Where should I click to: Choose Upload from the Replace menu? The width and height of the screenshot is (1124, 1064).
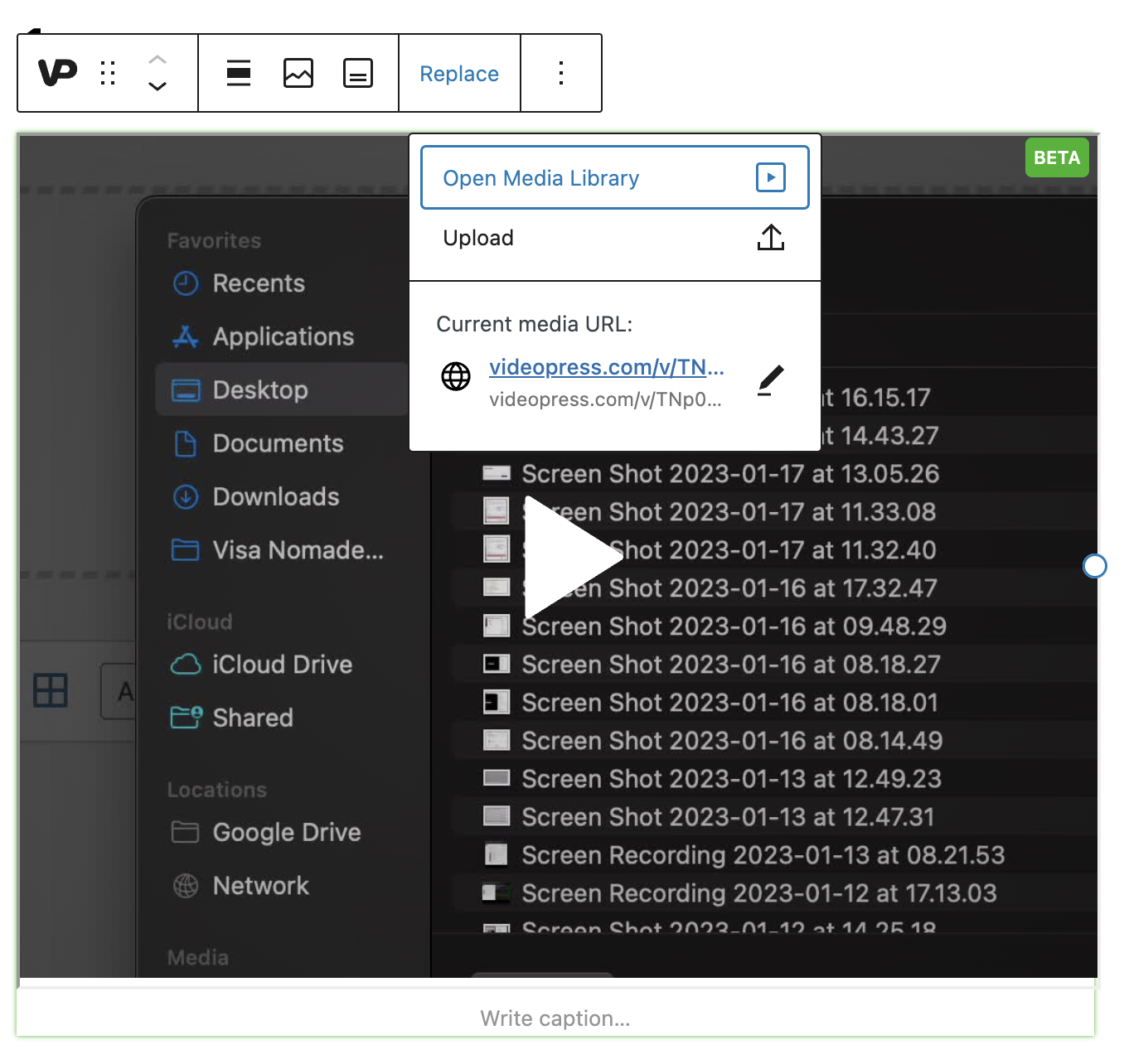tap(615, 238)
